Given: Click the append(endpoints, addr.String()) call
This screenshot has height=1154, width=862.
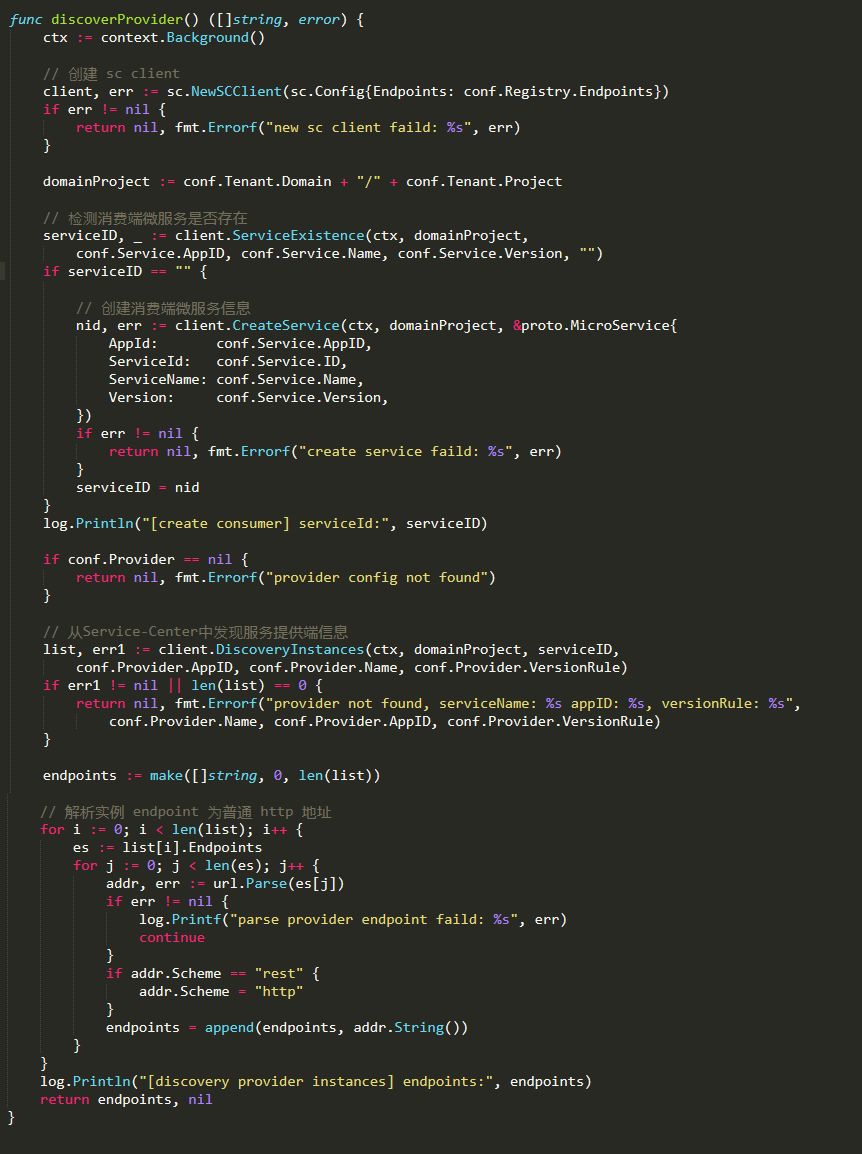Looking at the screenshot, I should pyautogui.click(x=336, y=1028).
